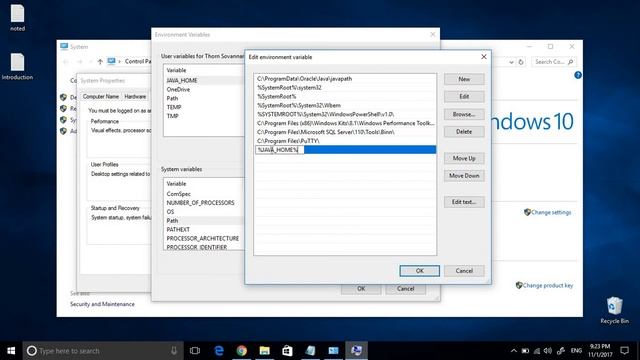Click the Up arrow in System window navigation
This screenshot has width=640, height=360.
[x=100, y=62]
